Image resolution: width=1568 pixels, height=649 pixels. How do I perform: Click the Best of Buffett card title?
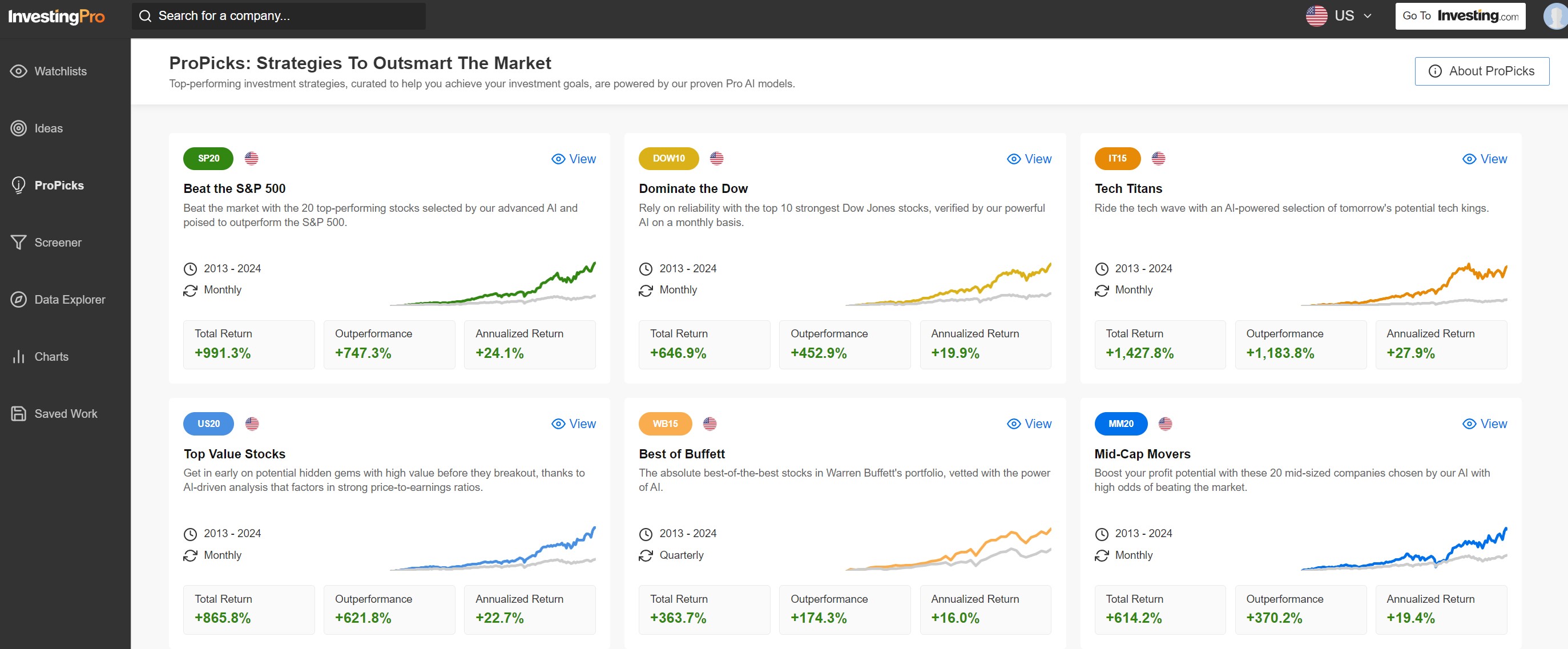(x=682, y=454)
